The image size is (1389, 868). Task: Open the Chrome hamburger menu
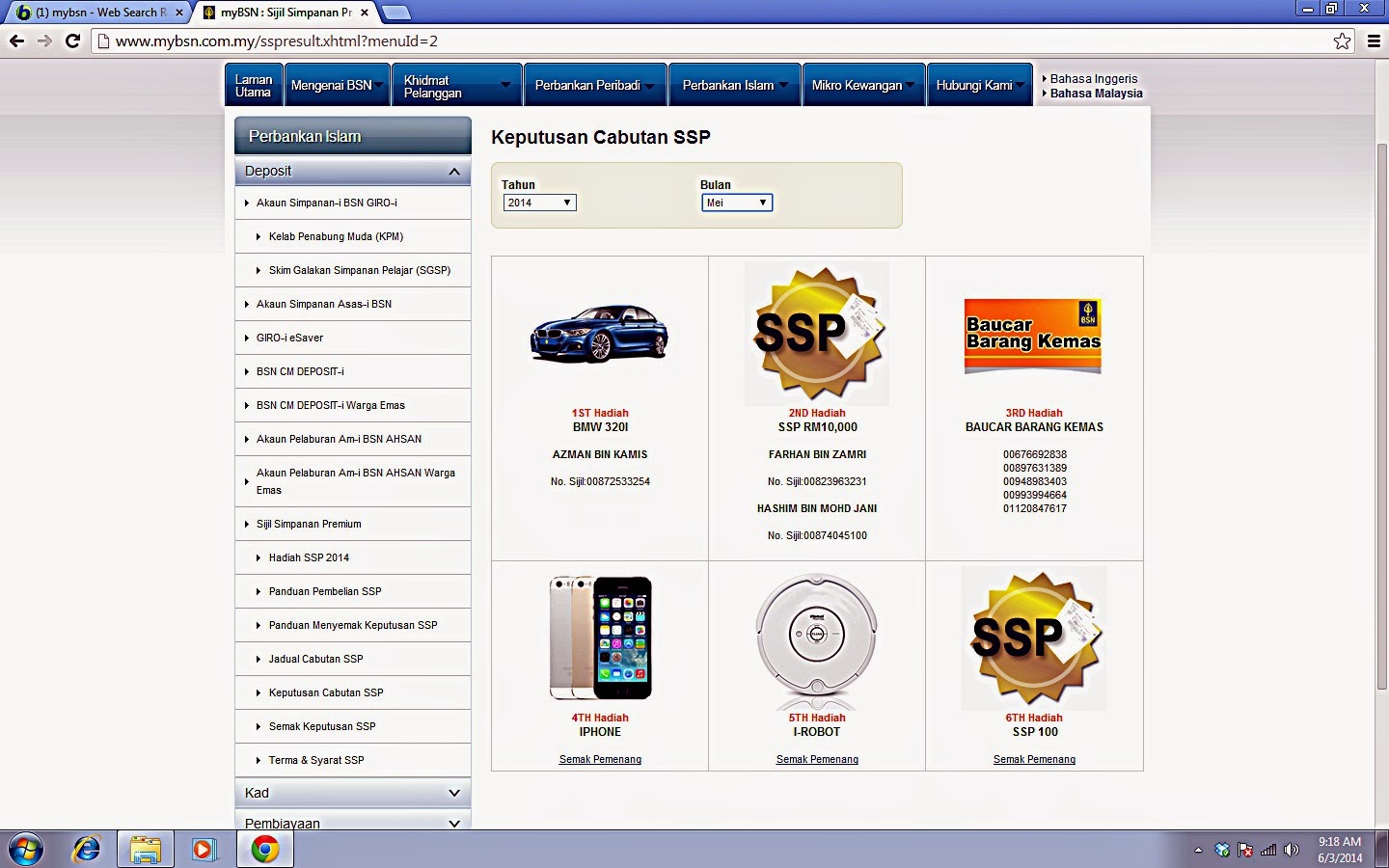coord(1374,41)
